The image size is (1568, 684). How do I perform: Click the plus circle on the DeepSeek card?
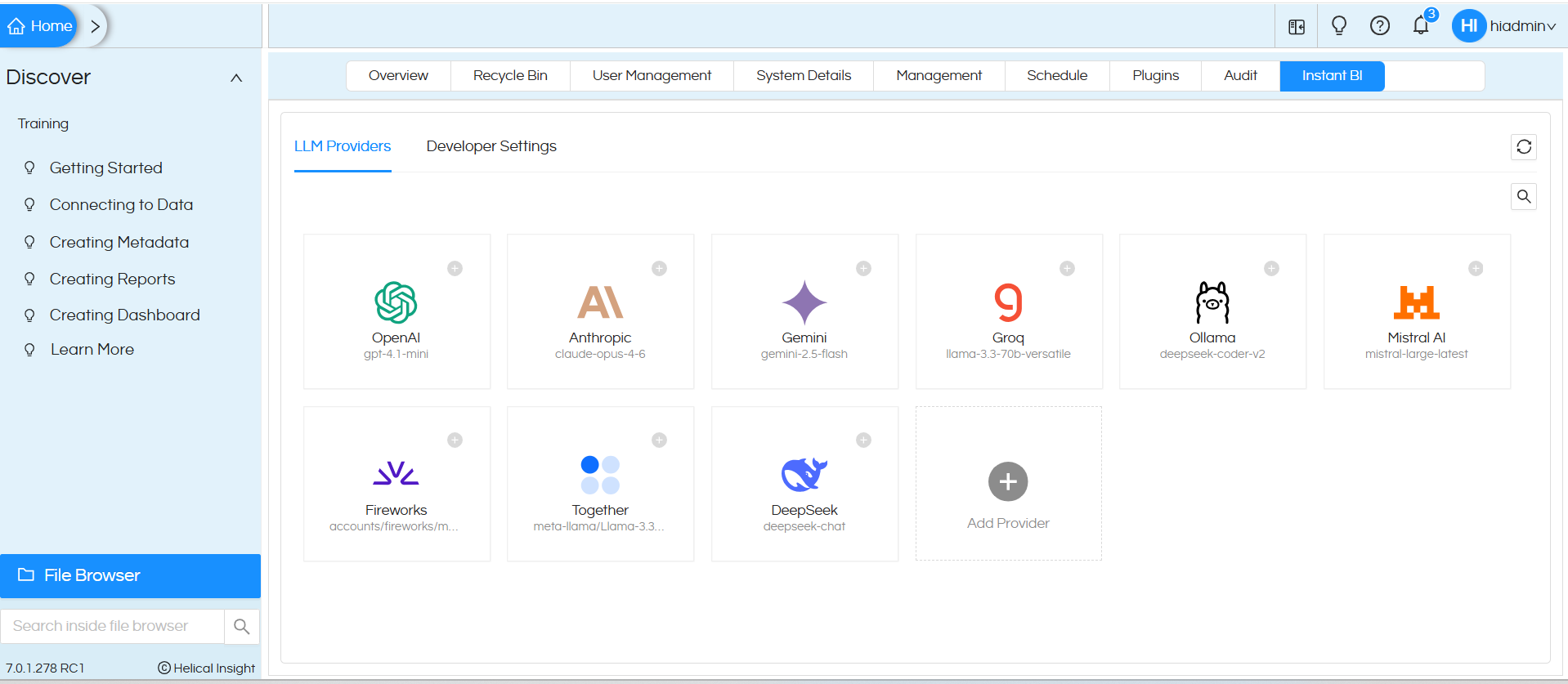coord(863,440)
